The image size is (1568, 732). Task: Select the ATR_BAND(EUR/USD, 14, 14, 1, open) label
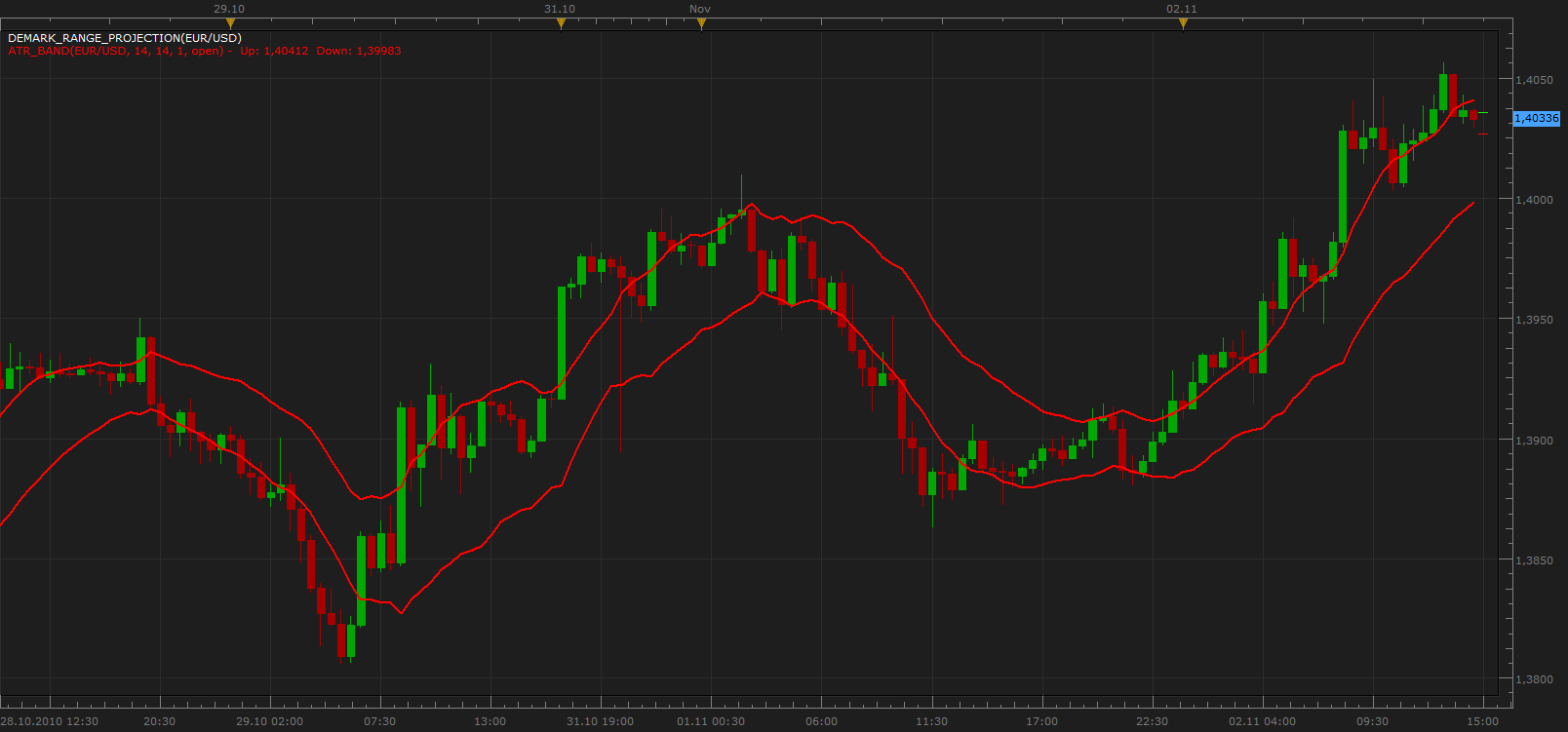(x=116, y=51)
